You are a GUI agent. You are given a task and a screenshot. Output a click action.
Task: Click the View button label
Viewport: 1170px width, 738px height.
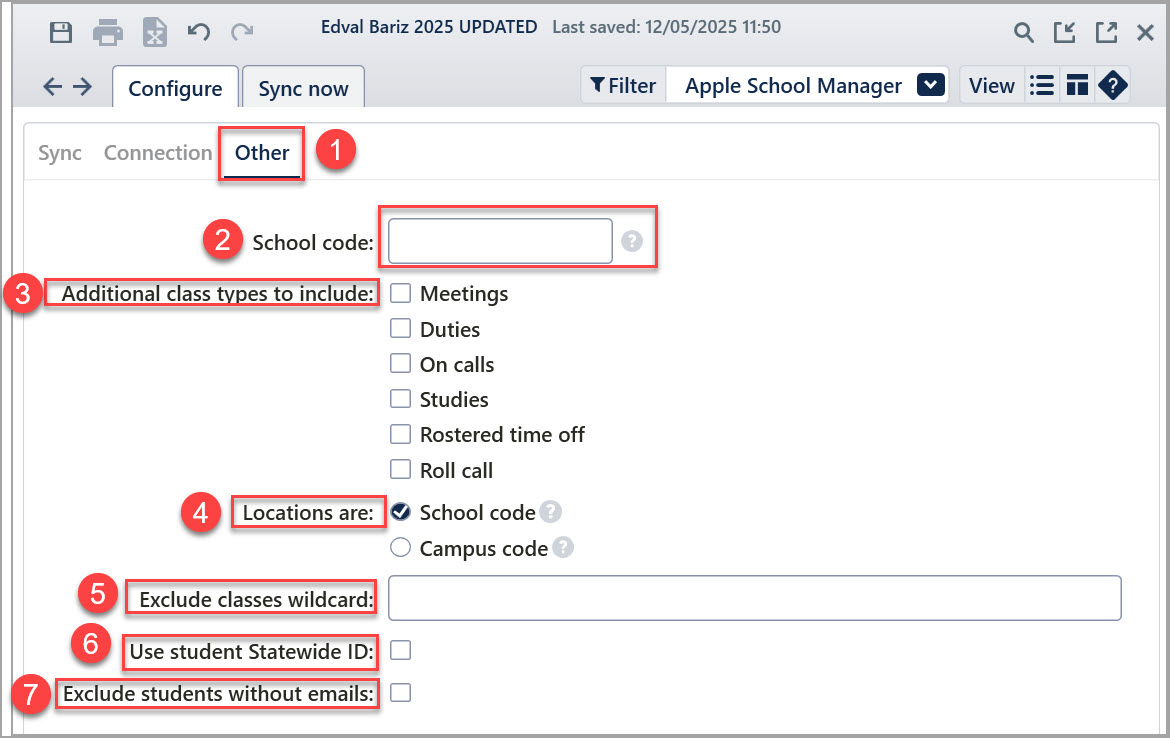click(x=992, y=86)
